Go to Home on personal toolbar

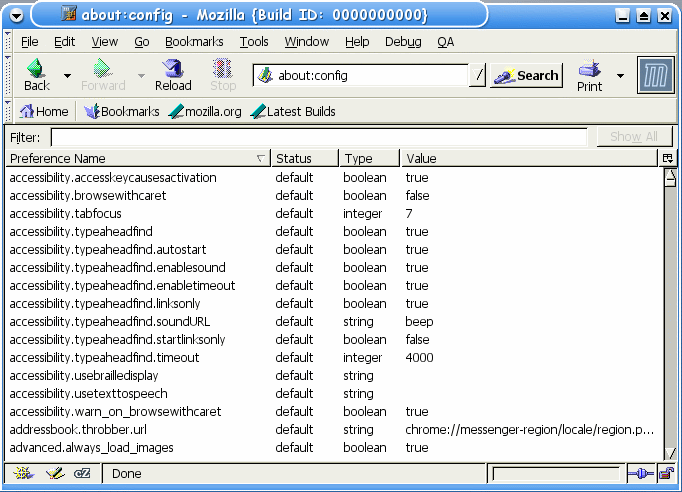click(x=43, y=112)
